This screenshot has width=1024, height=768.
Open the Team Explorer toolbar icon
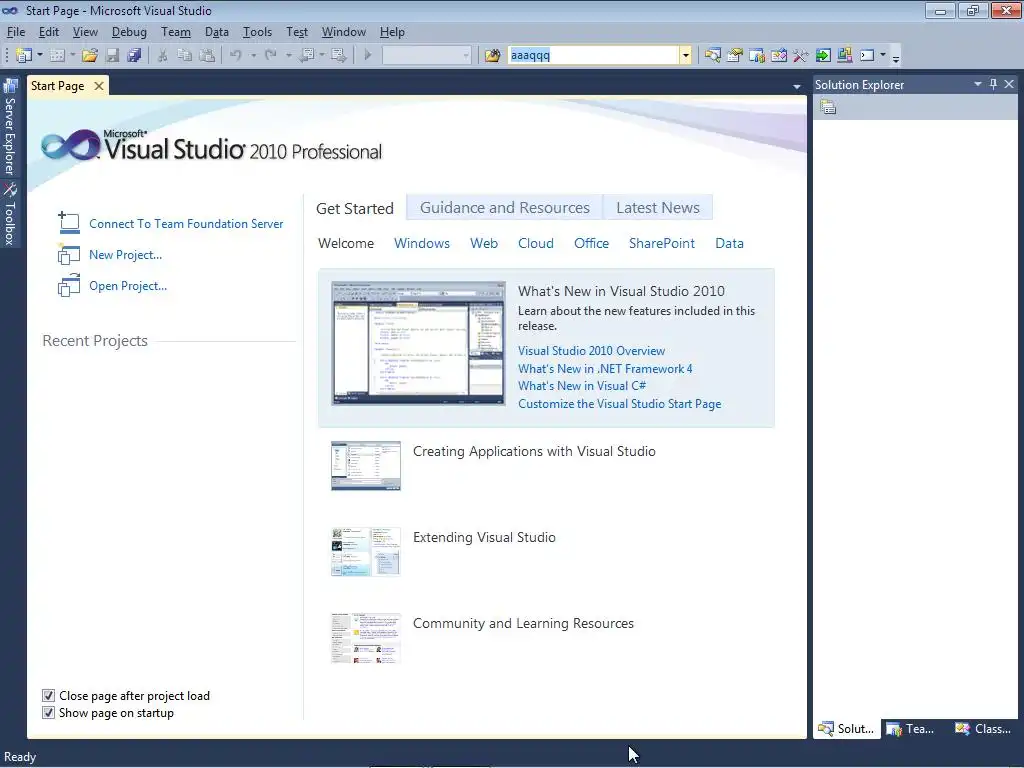(x=757, y=56)
